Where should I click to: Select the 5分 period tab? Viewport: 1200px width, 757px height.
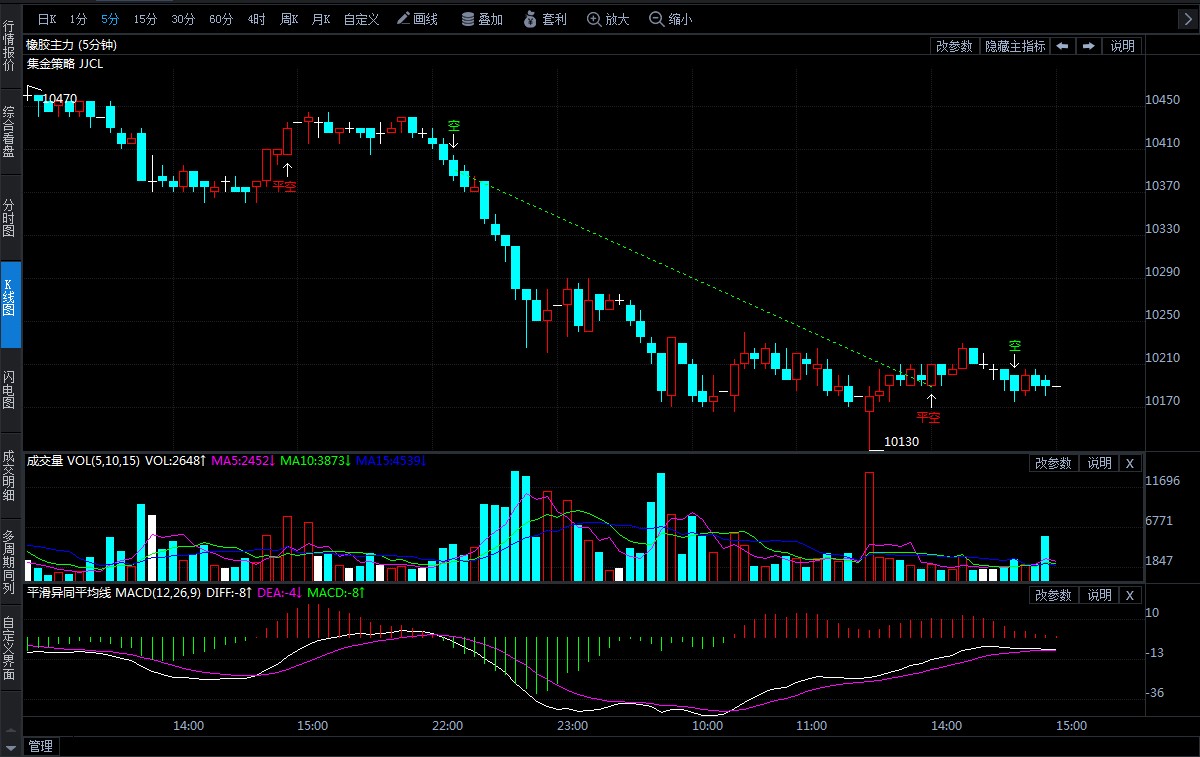pos(110,19)
